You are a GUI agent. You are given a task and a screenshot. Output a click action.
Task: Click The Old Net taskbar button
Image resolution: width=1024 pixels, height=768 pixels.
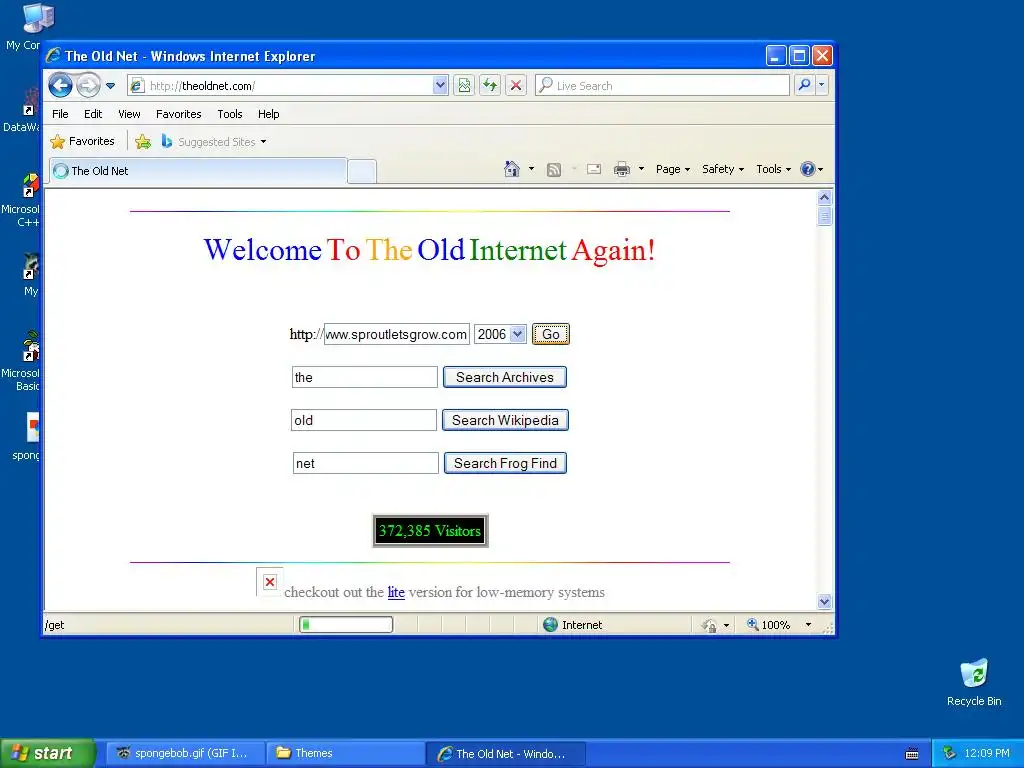coord(506,754)
